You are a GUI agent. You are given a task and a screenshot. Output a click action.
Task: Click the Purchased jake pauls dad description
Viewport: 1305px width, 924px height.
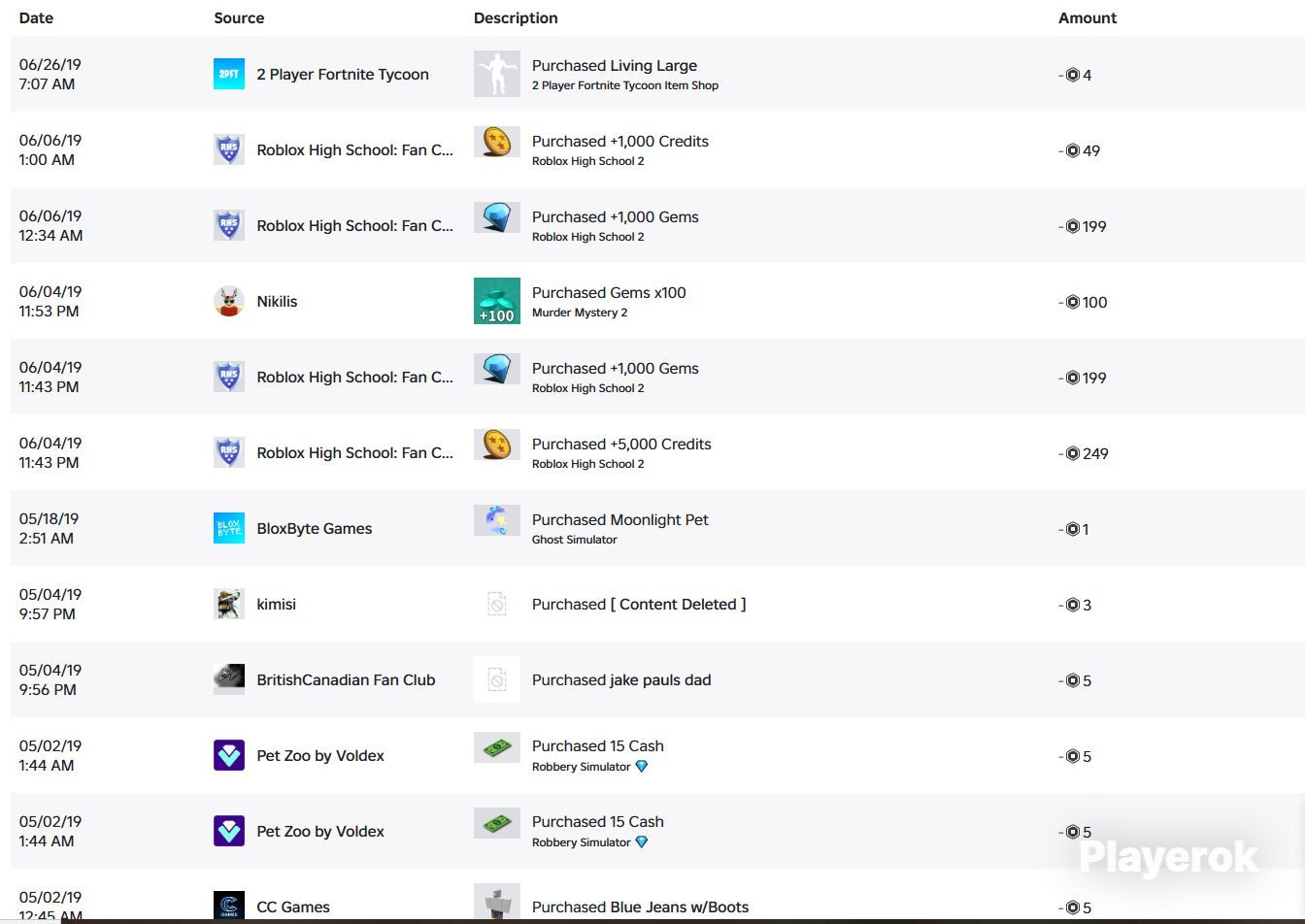click(x=621, y=679)
